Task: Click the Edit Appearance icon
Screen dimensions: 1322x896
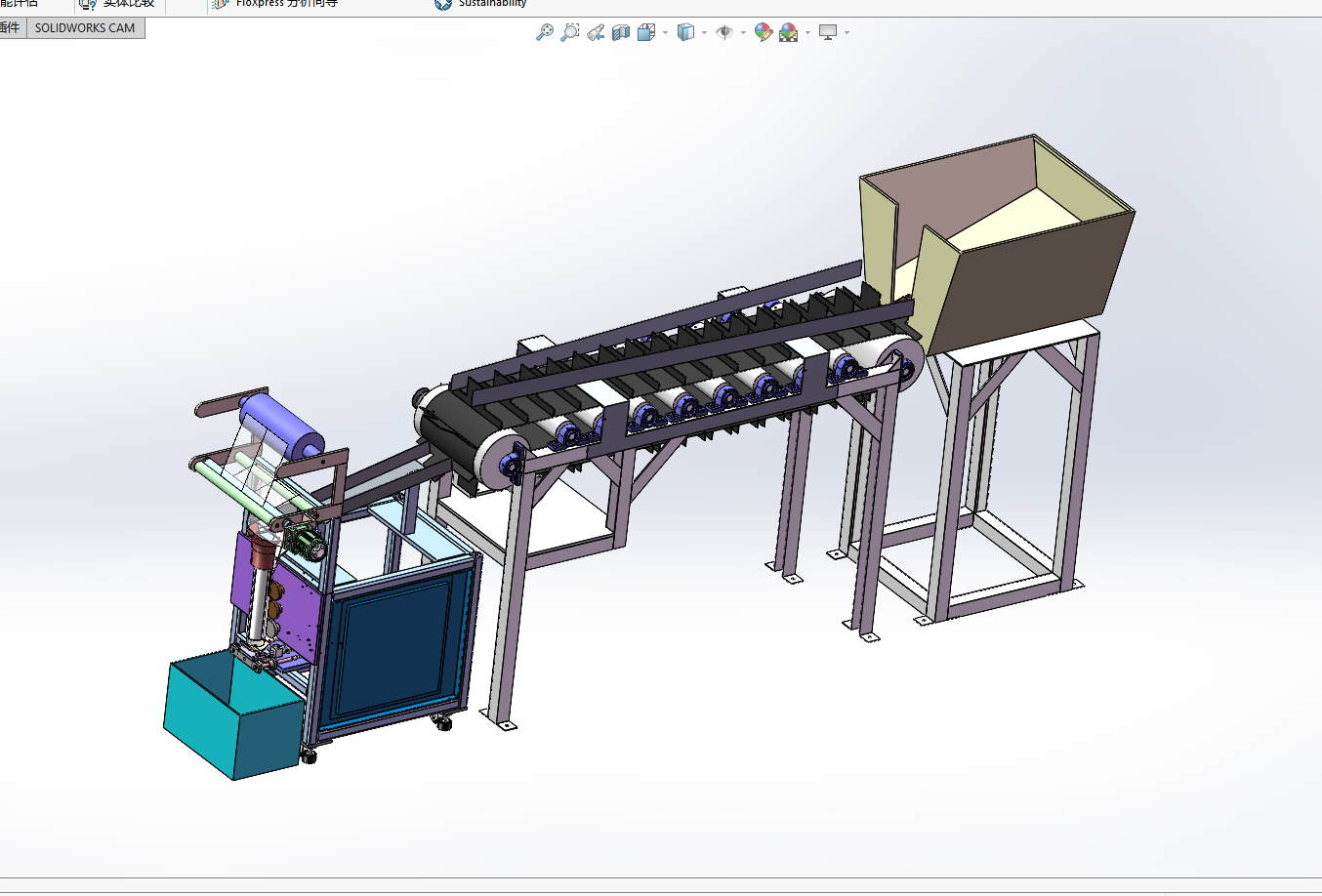Action: click(764, 32)
